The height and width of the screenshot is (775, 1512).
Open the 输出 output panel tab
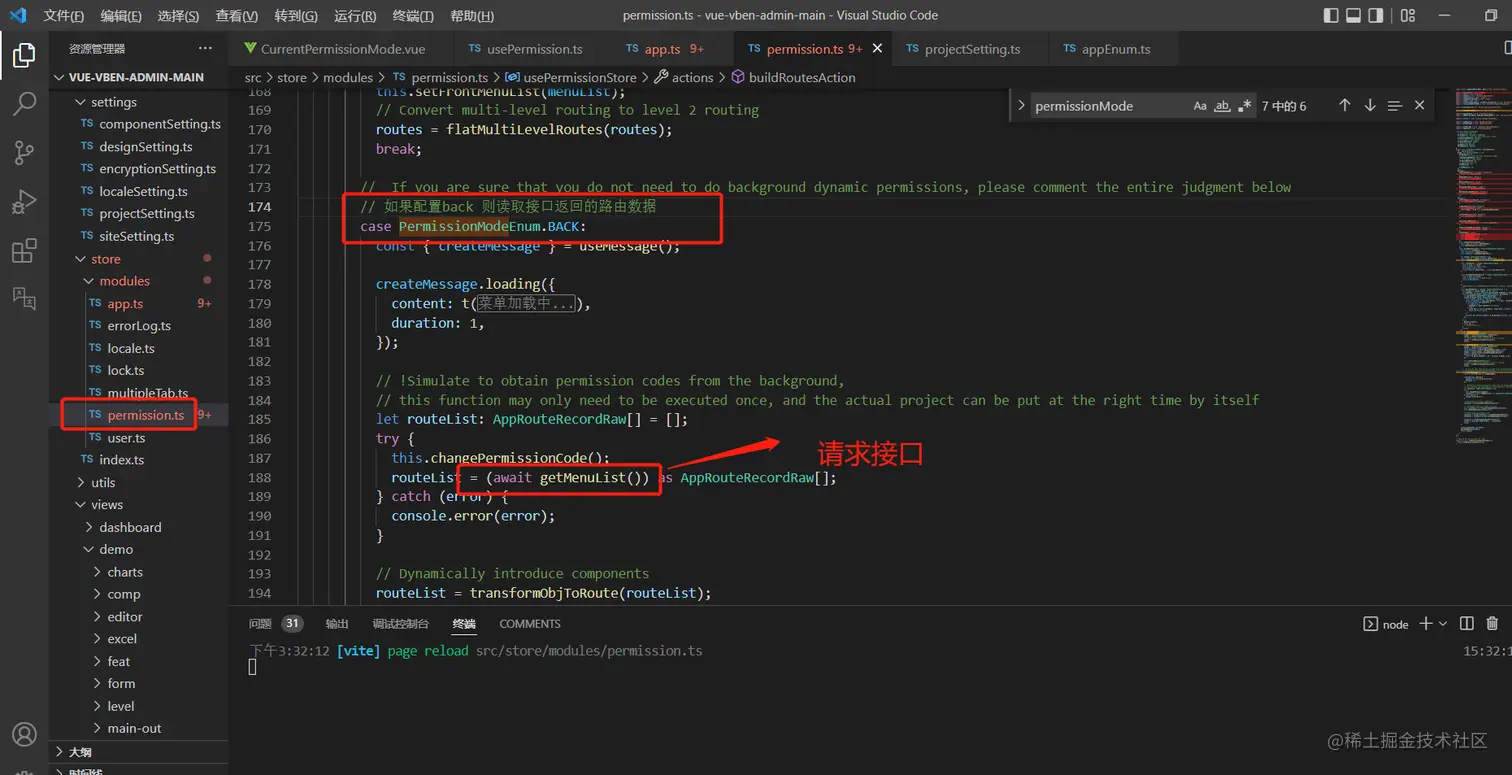337,624
